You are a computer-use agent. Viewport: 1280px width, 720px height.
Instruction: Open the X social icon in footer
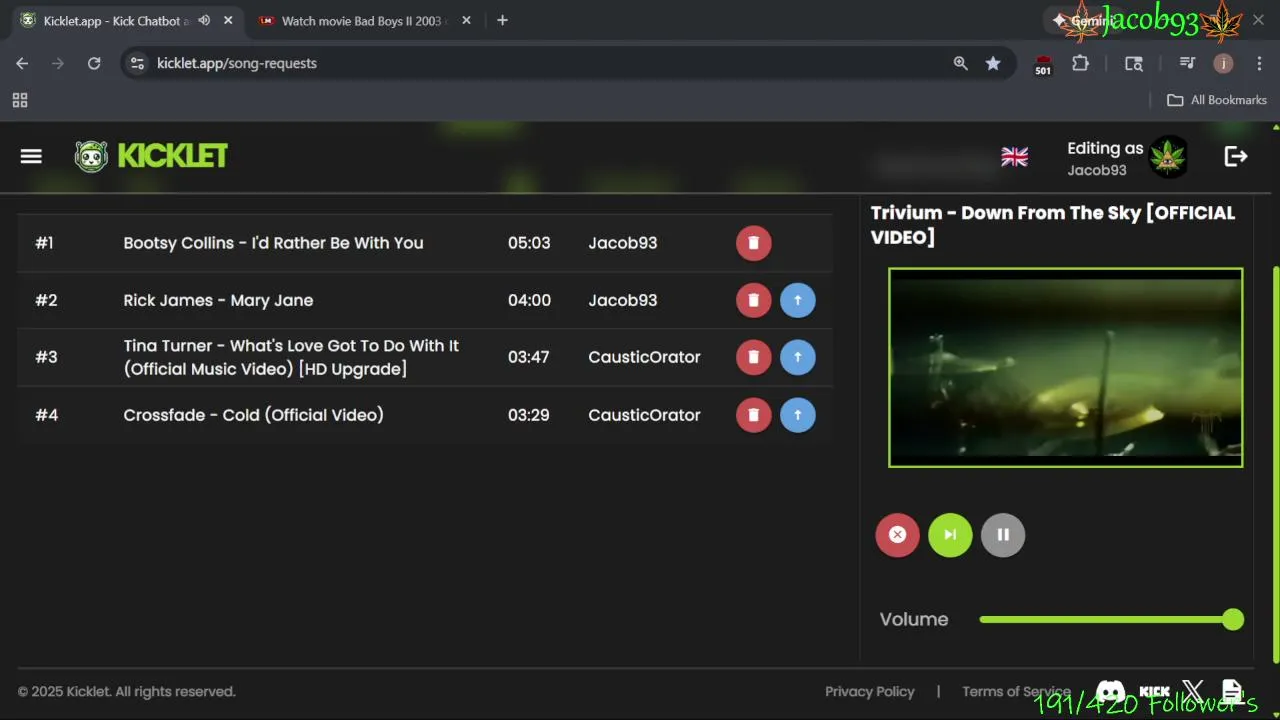(1193, 692)
